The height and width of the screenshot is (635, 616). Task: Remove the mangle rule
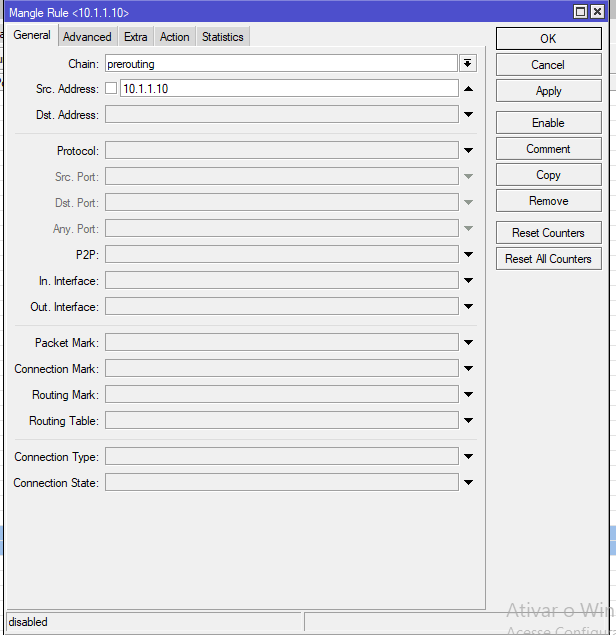[548, 201]
